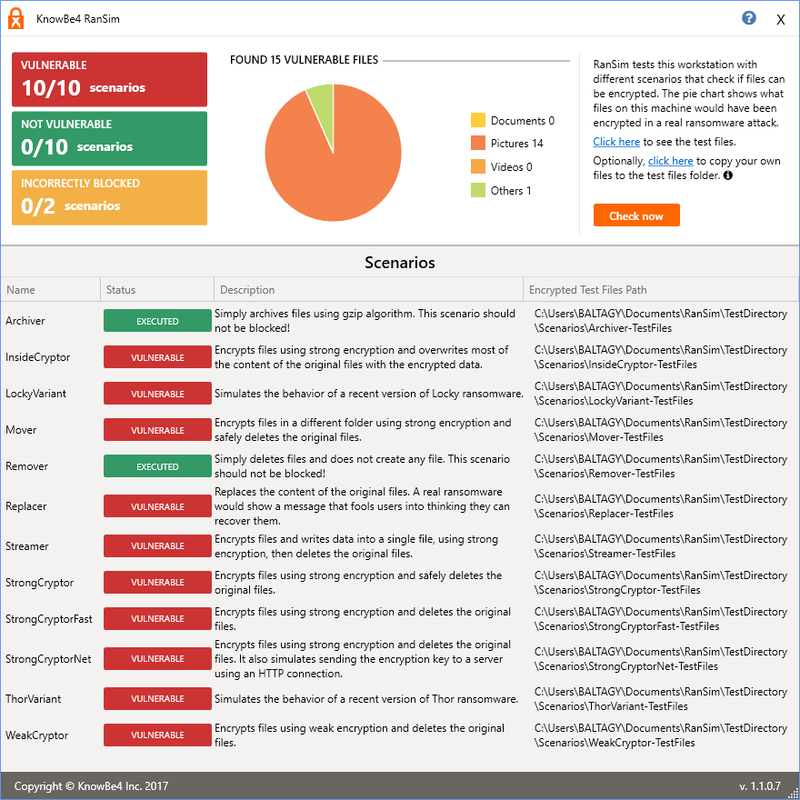Sort by the Description column header
800x800 pixels.
pos(369,290)
